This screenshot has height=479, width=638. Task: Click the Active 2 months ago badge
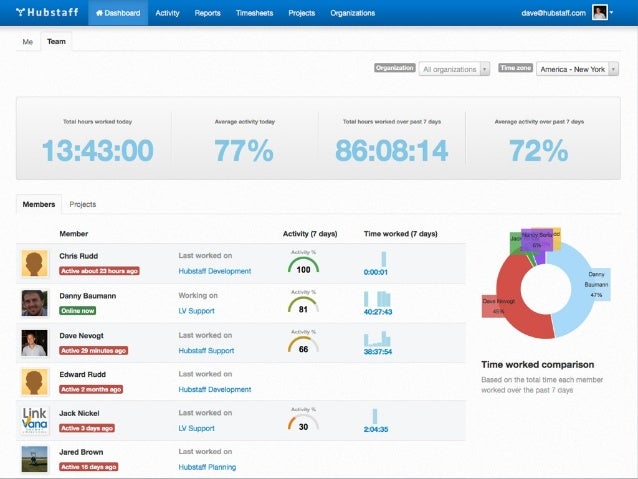[91, 389]
